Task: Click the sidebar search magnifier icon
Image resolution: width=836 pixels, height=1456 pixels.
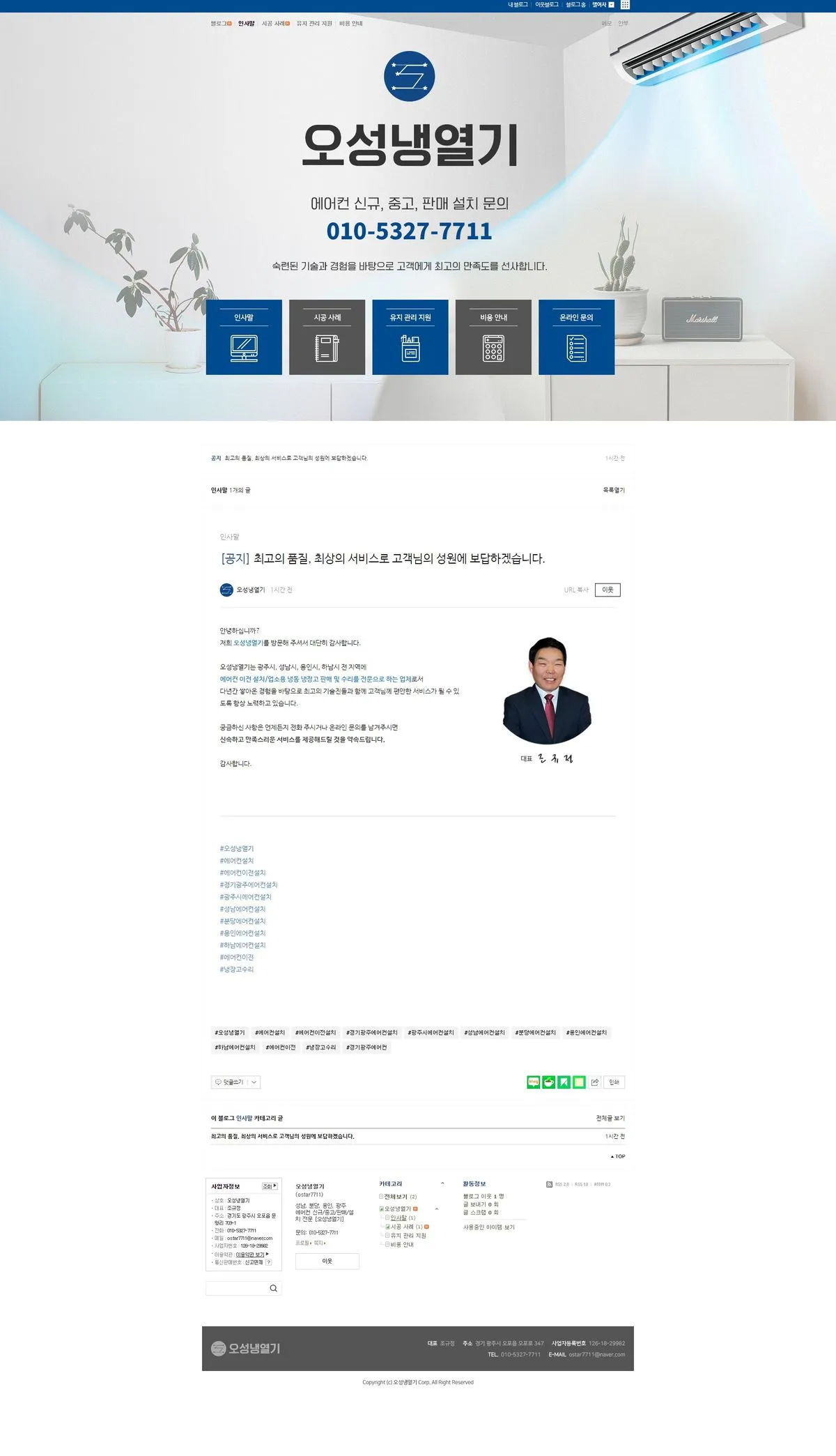Action: [x=273, y=1288]
